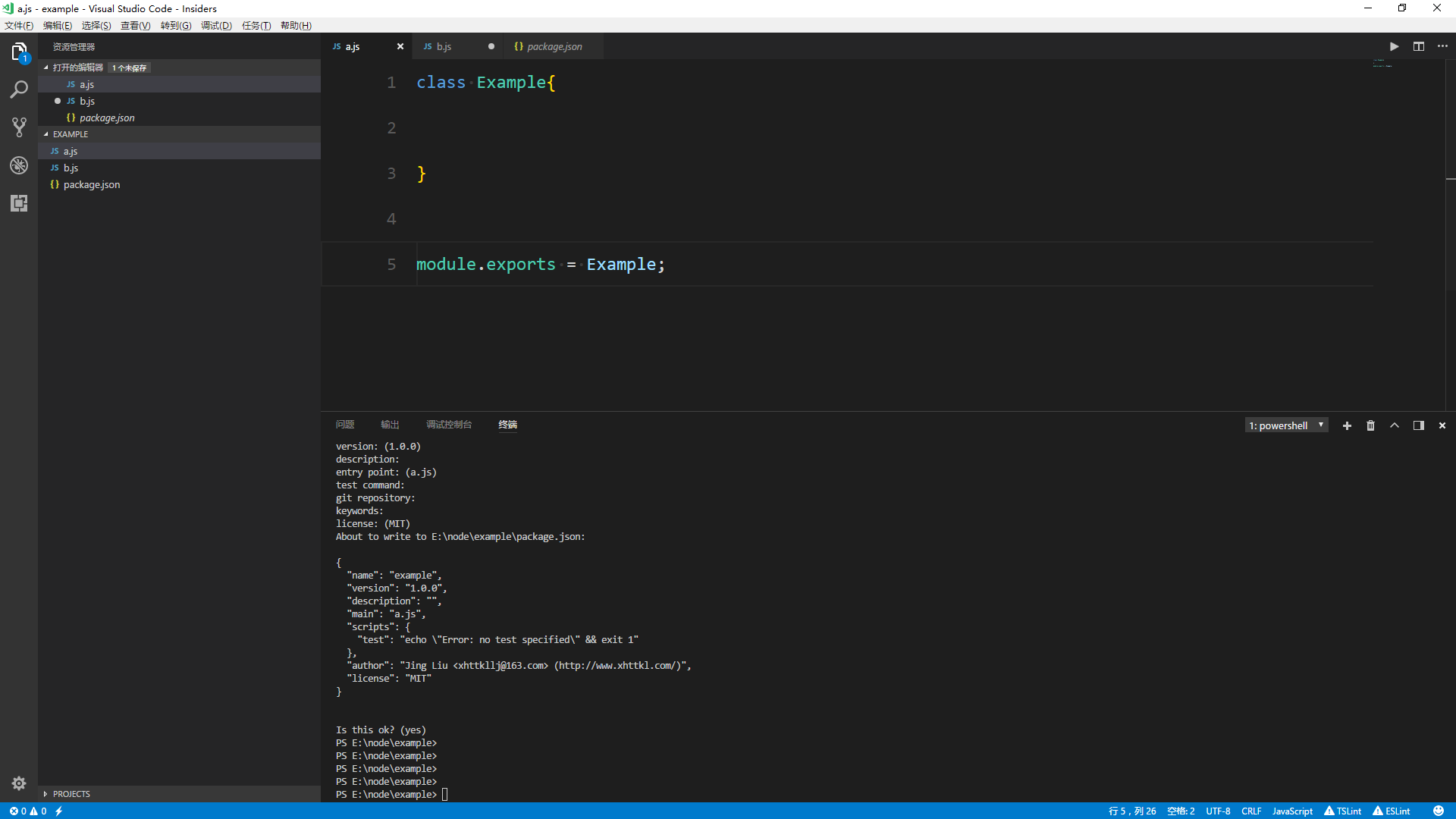Click the CRLF line ending indicator
Screen dimensions: 1456x819
pos(1251,811)
